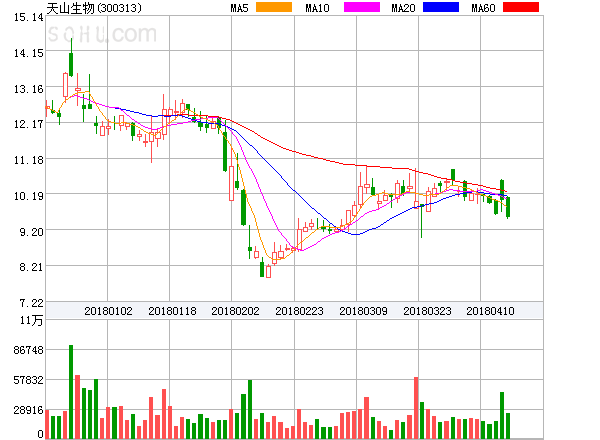Click the 10.19 price axis label
This screenshot has height=440, width=600.
click(x=29, y=196)
